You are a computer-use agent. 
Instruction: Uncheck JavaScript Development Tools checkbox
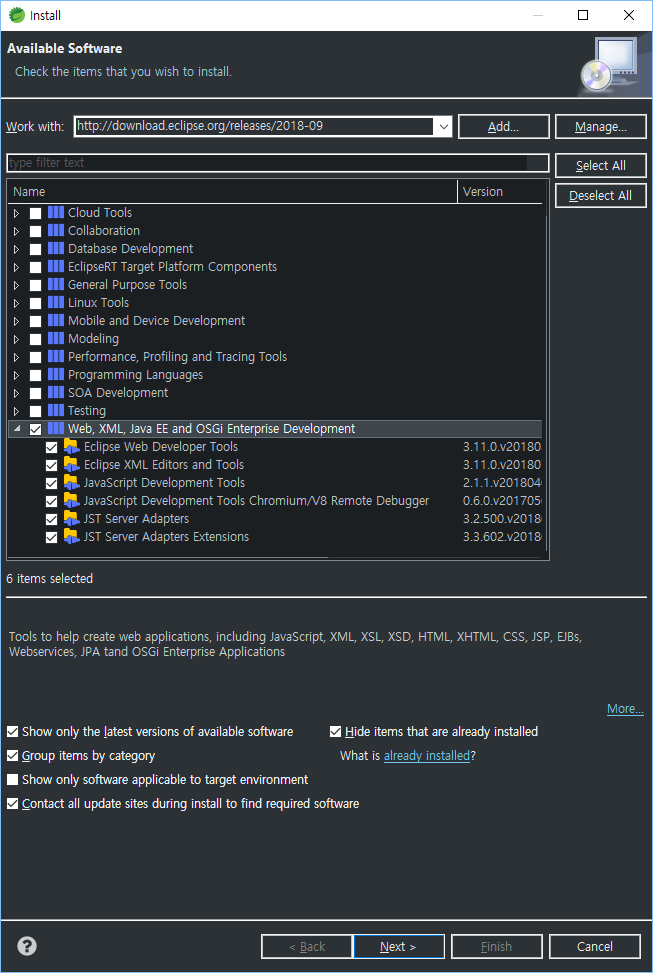[x=52, y=483]
